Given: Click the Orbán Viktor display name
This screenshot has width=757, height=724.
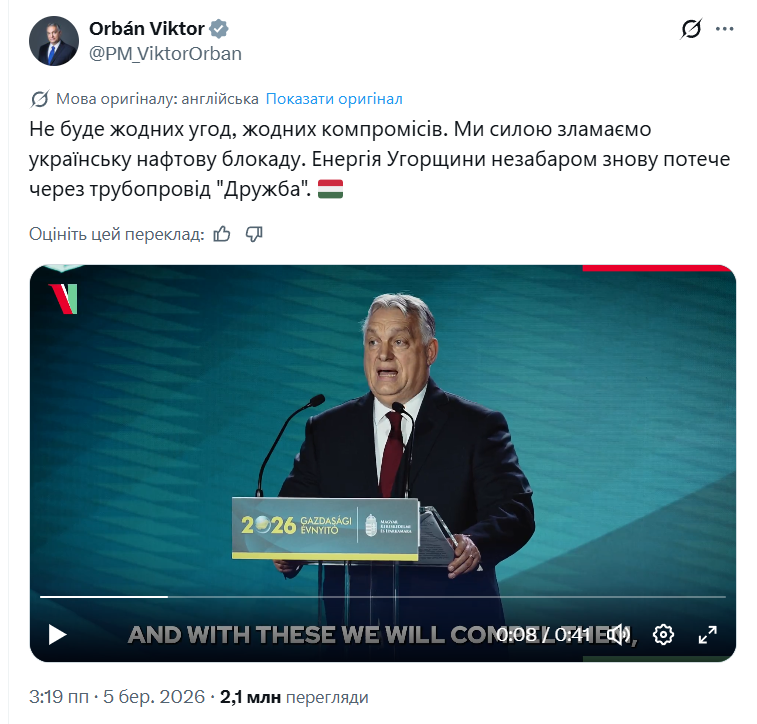Looking at the screenshot, I should point(147,29).
